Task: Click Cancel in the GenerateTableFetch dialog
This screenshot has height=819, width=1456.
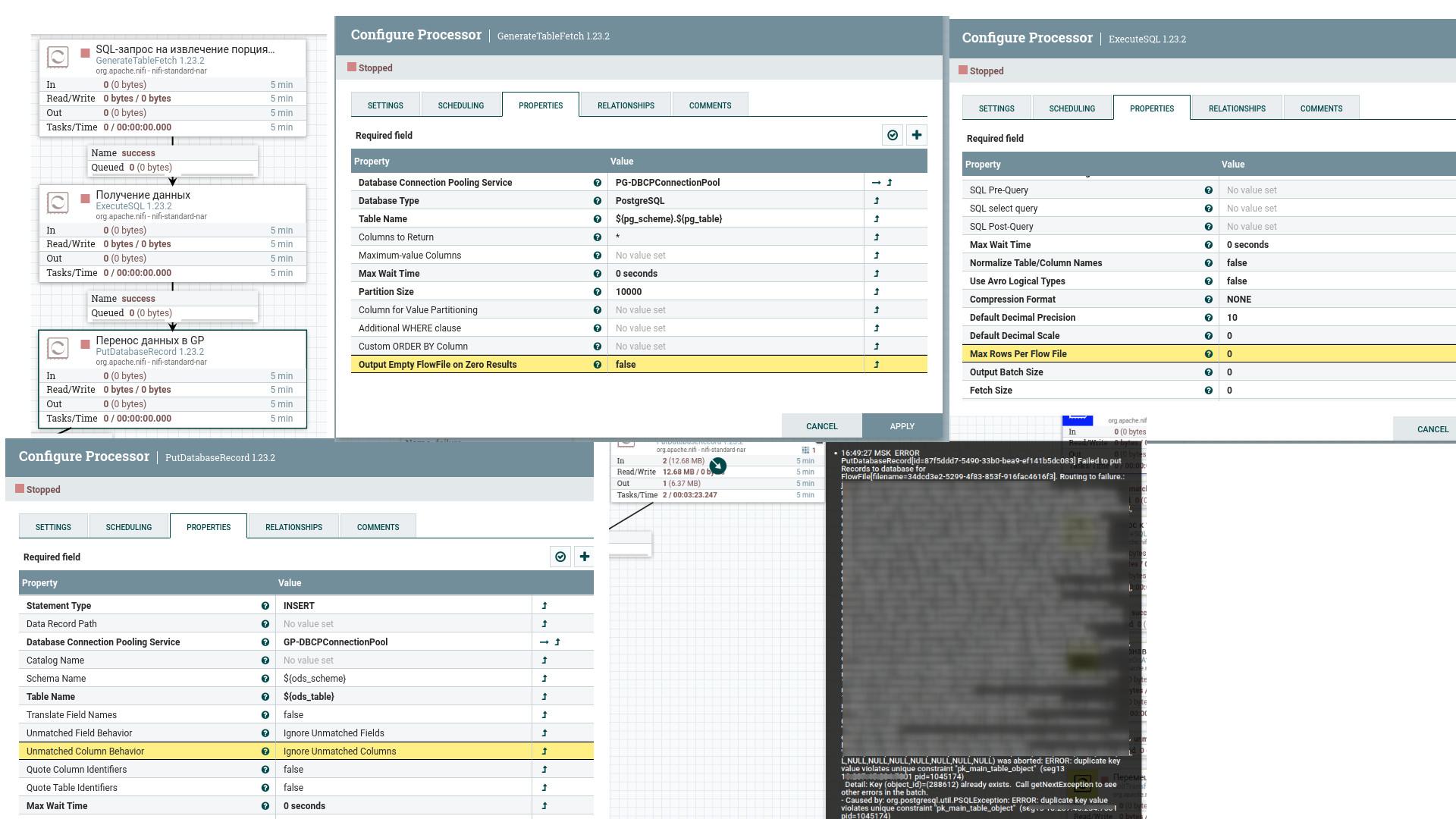Action: [821, 426]
